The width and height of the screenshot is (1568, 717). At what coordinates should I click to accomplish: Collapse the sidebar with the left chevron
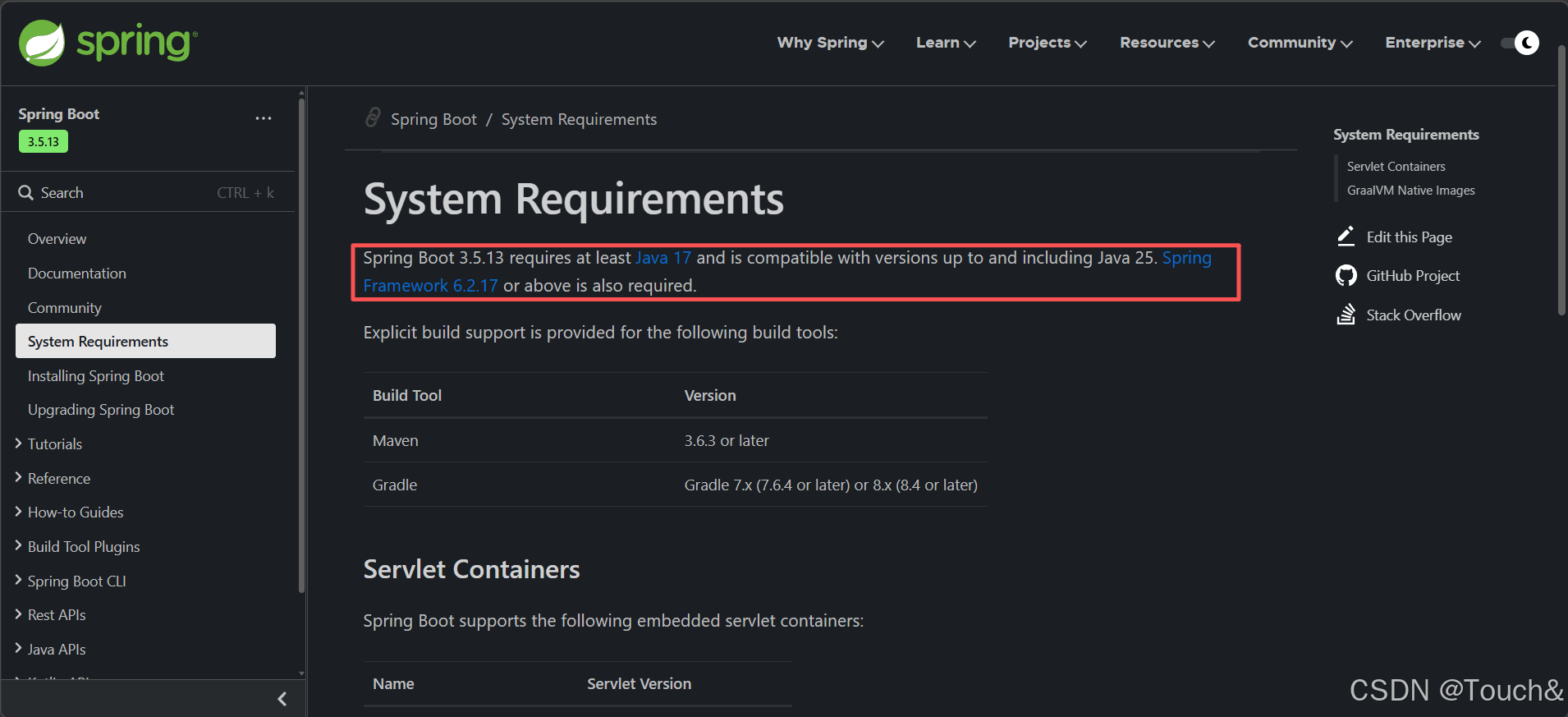pos(282,699)
